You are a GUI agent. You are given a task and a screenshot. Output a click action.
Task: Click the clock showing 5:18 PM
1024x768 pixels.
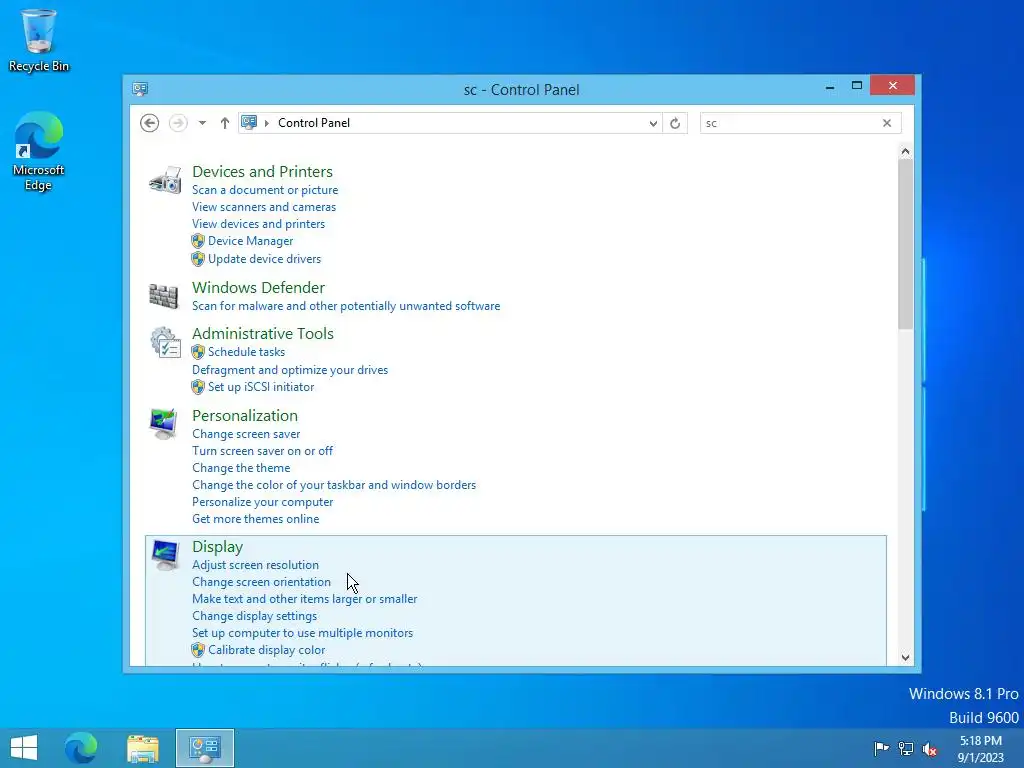[980, 741]
